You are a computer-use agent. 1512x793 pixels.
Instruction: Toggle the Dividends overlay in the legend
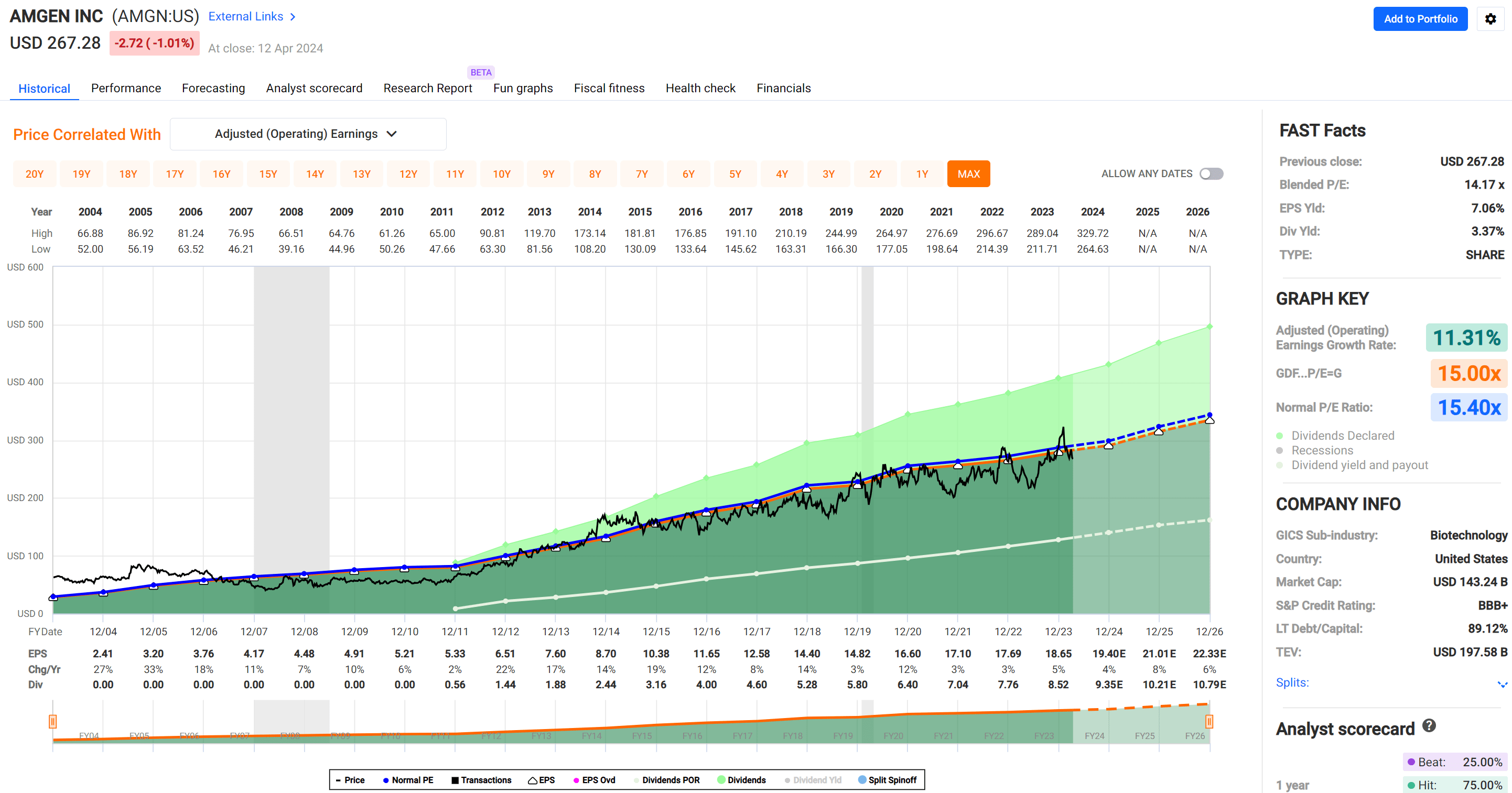point(721,779)
